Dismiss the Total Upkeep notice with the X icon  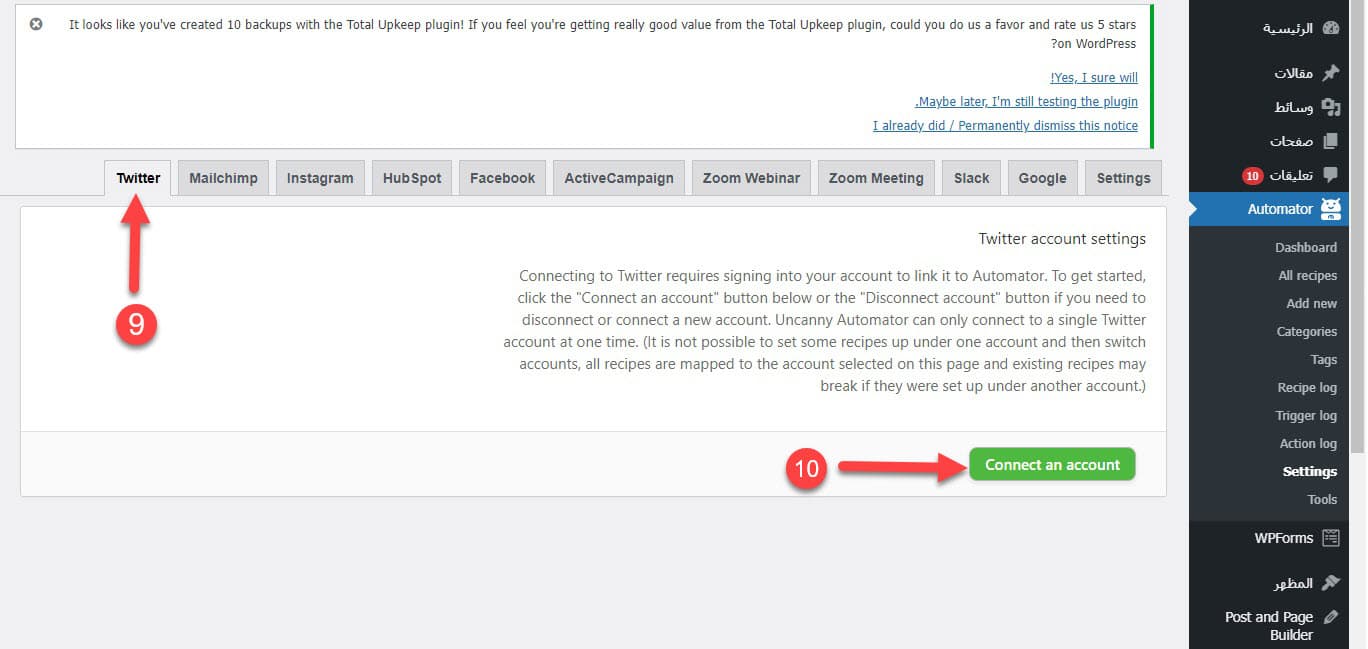click(36, 24)
